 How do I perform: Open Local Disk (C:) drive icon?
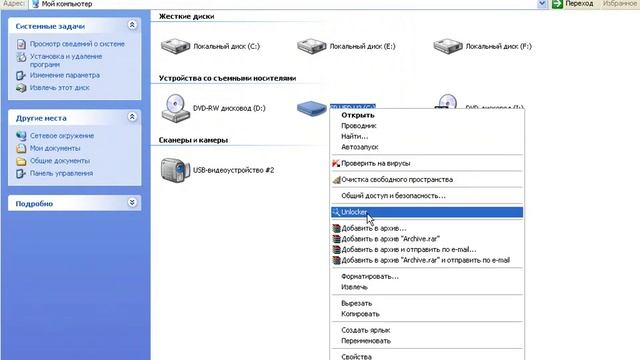point(176,46)
